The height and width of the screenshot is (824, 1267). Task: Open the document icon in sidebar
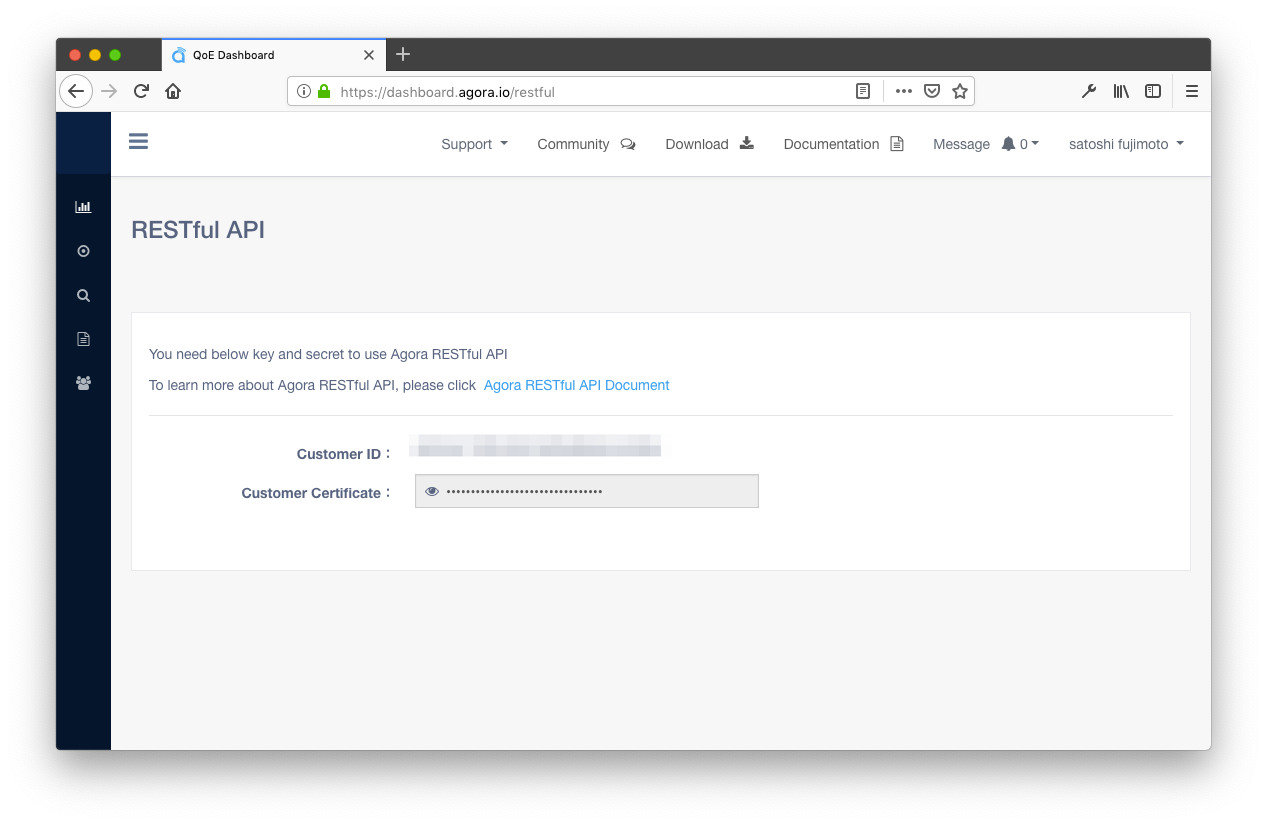[83, 339]
